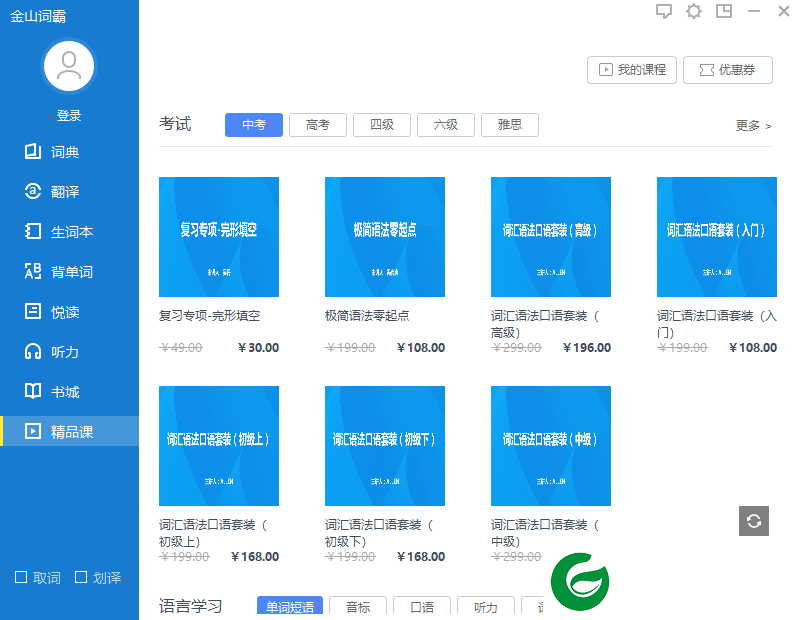Viewport: 793px width, 620px height.
Task: Click the 我的课程 button
Action: (632, 70)
